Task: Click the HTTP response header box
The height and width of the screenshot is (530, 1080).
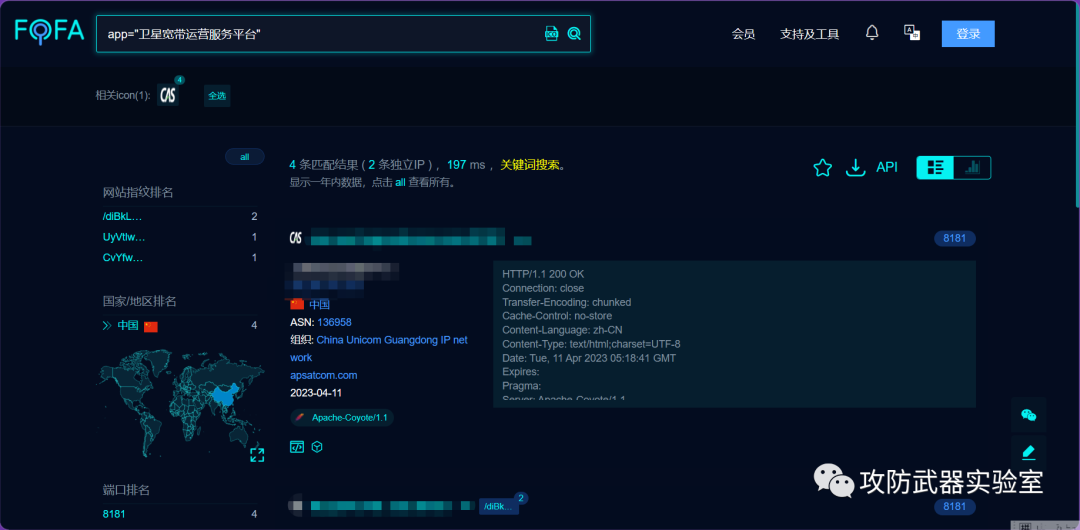Action: (734, 334)
